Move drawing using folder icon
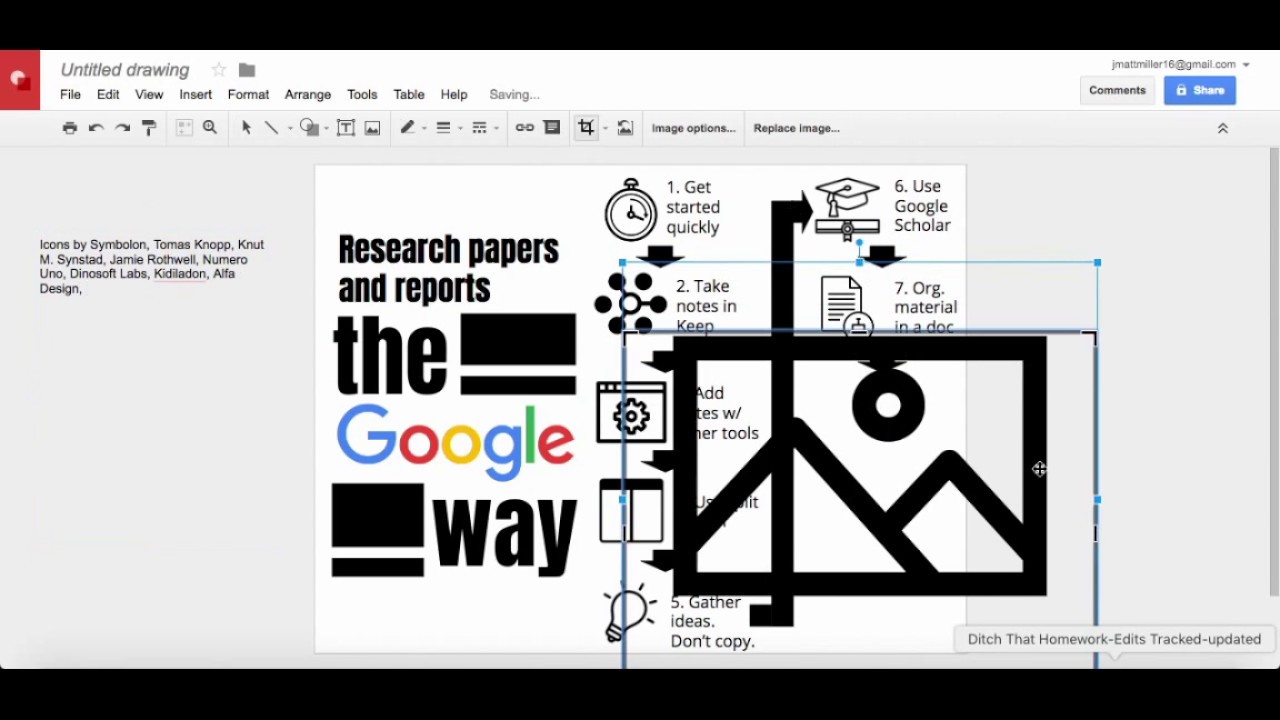The width and height of the screenshot is (1280, 720). click(247, 70)
